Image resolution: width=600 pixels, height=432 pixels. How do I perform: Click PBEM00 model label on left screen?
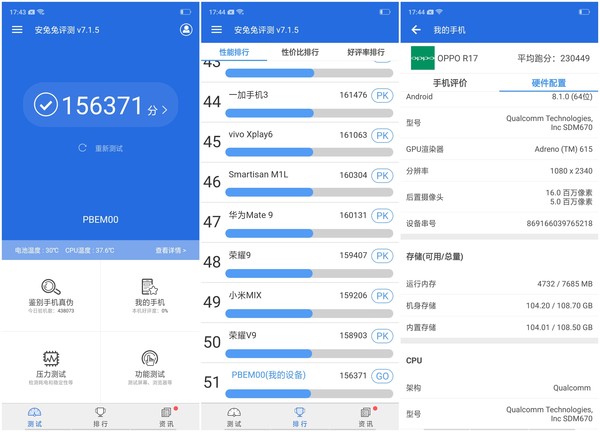click(101, 220)
